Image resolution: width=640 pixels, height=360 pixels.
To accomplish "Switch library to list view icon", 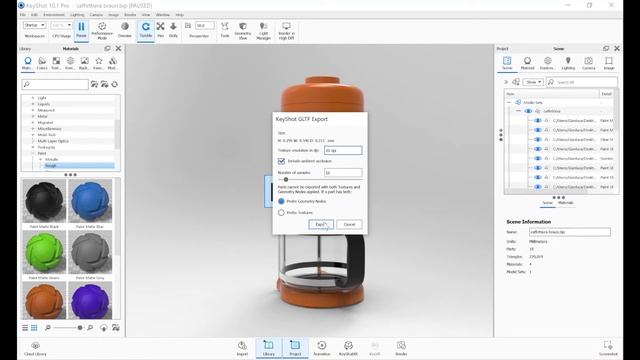I will click(25, 328).
